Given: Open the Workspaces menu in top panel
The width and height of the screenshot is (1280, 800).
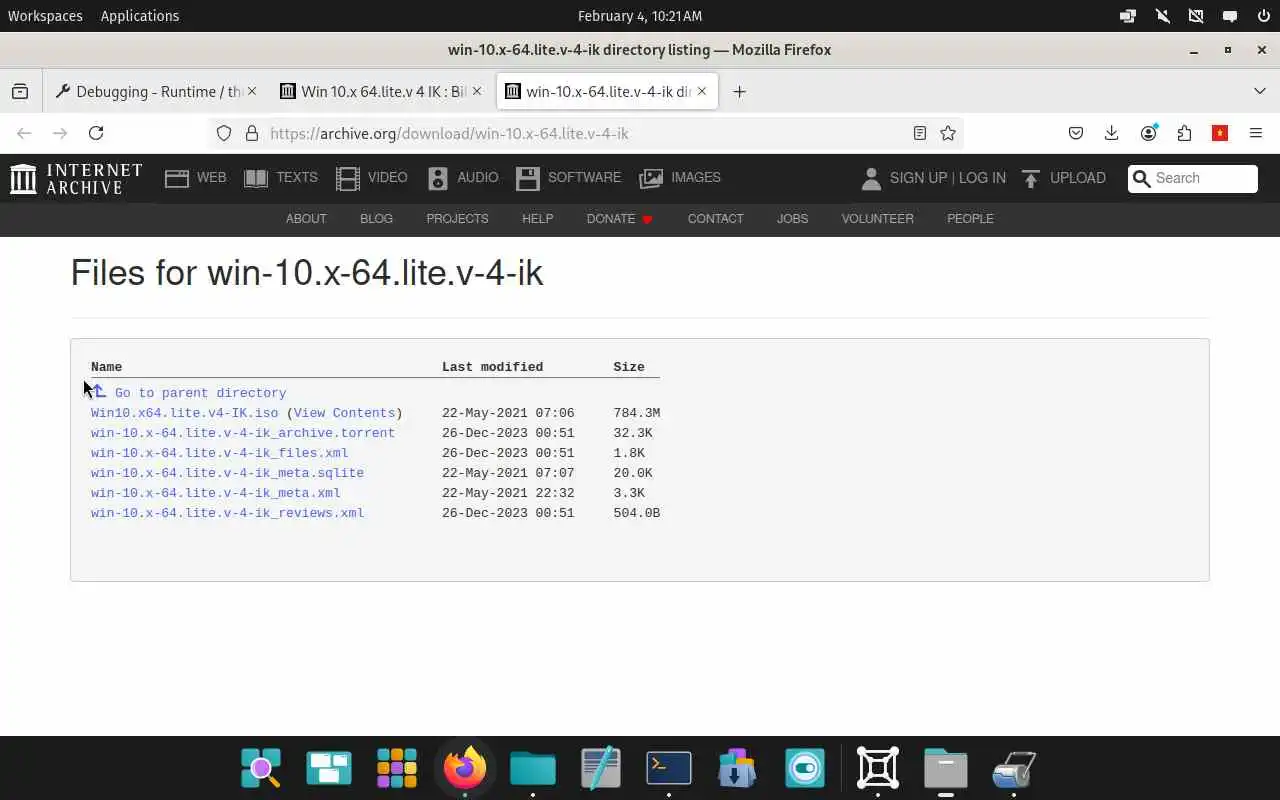Looking at the screenshot, I should (45, 16).
